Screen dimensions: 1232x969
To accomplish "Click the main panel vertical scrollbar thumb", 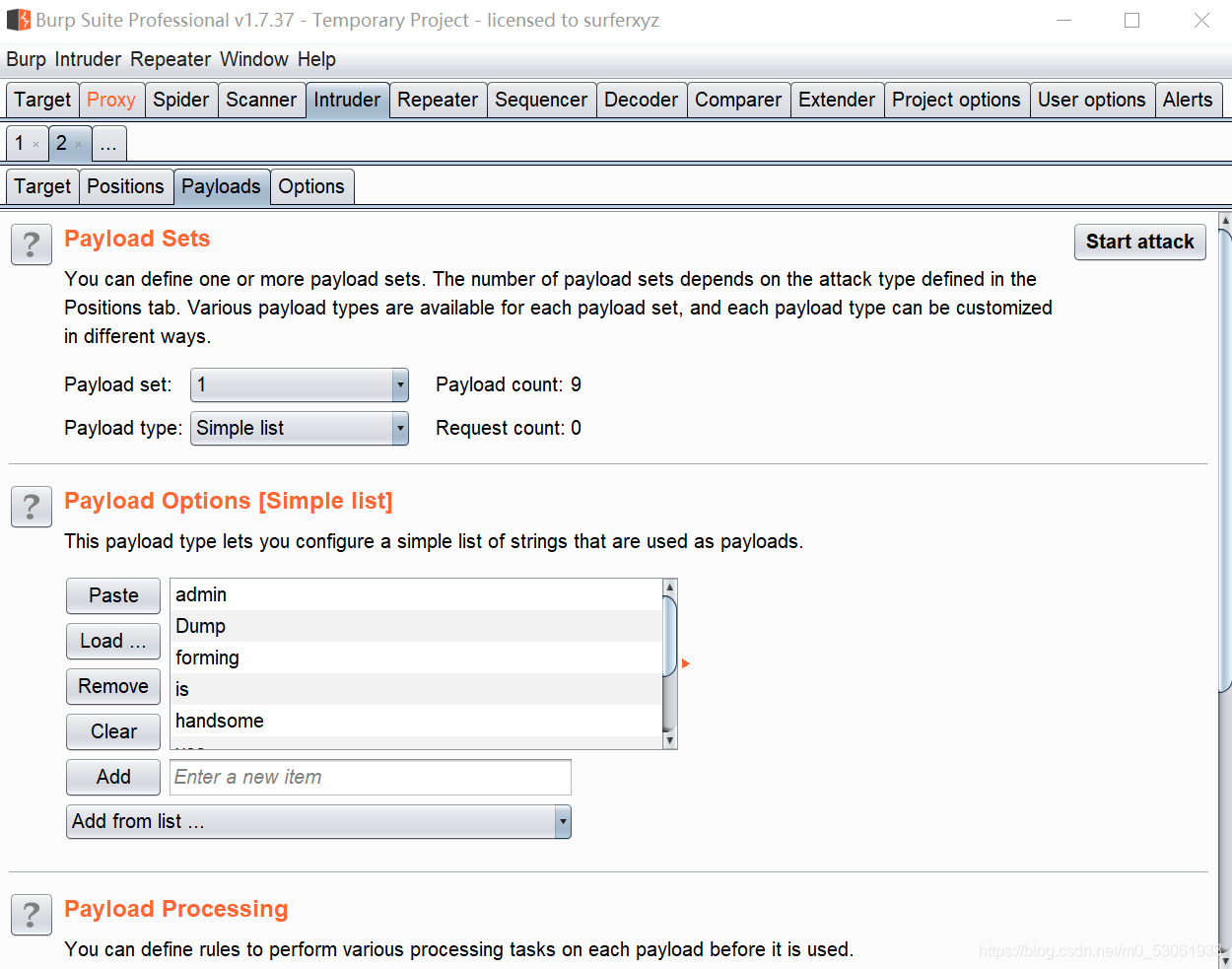I will pos(1225,460).
